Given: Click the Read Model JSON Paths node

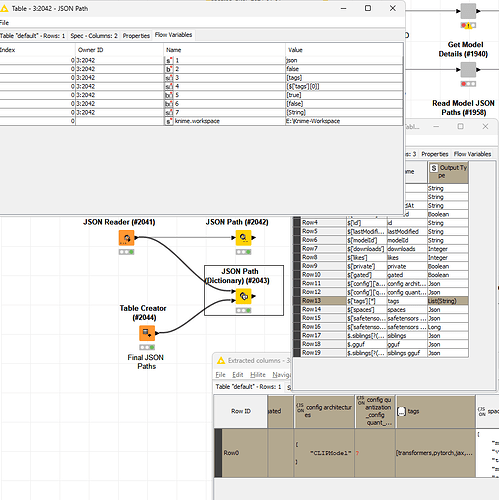Looking at the screenshot, I should [468, 70].
